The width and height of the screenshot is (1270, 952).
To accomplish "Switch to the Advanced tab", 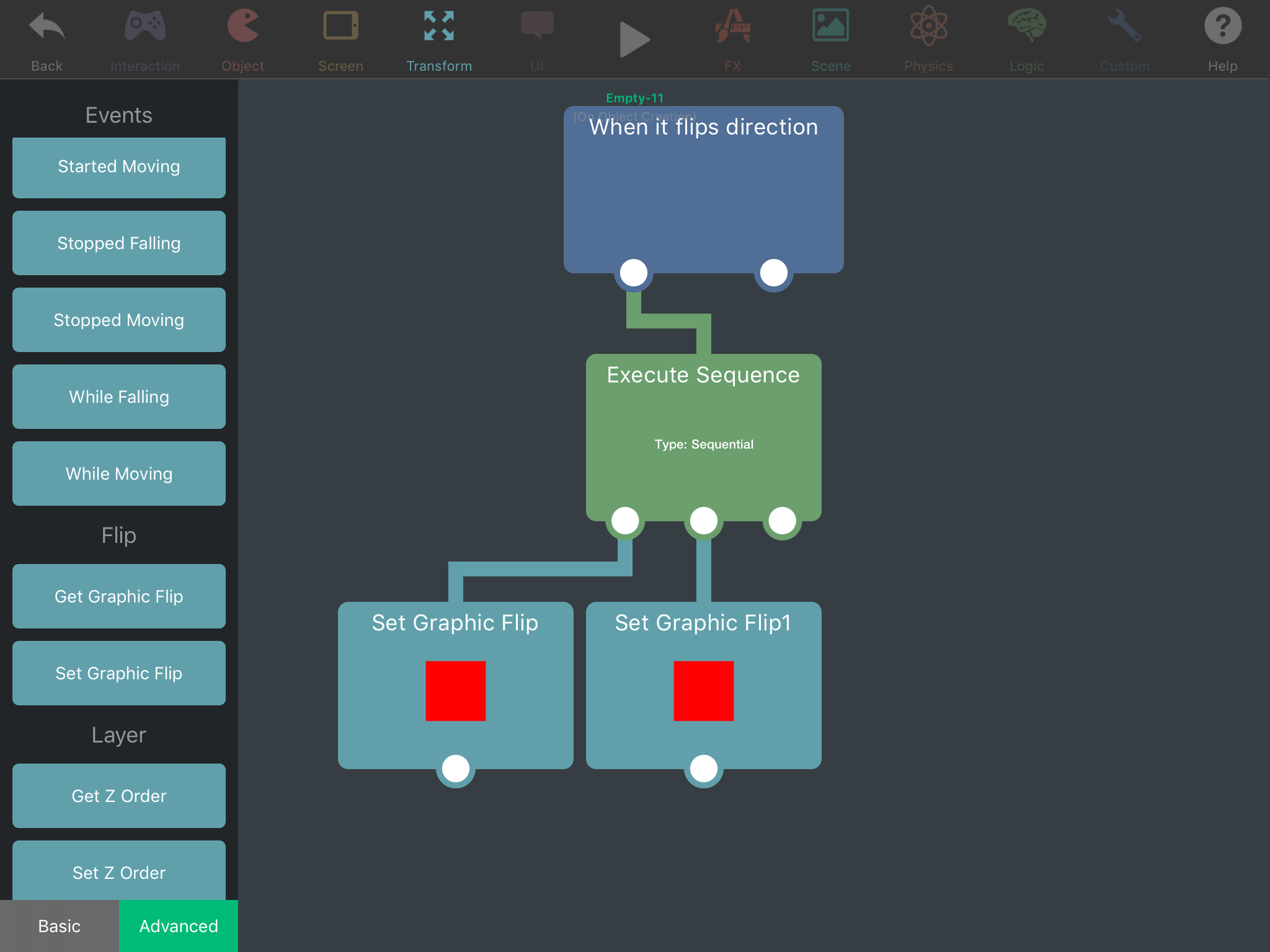I will click(x=179, y=925).
